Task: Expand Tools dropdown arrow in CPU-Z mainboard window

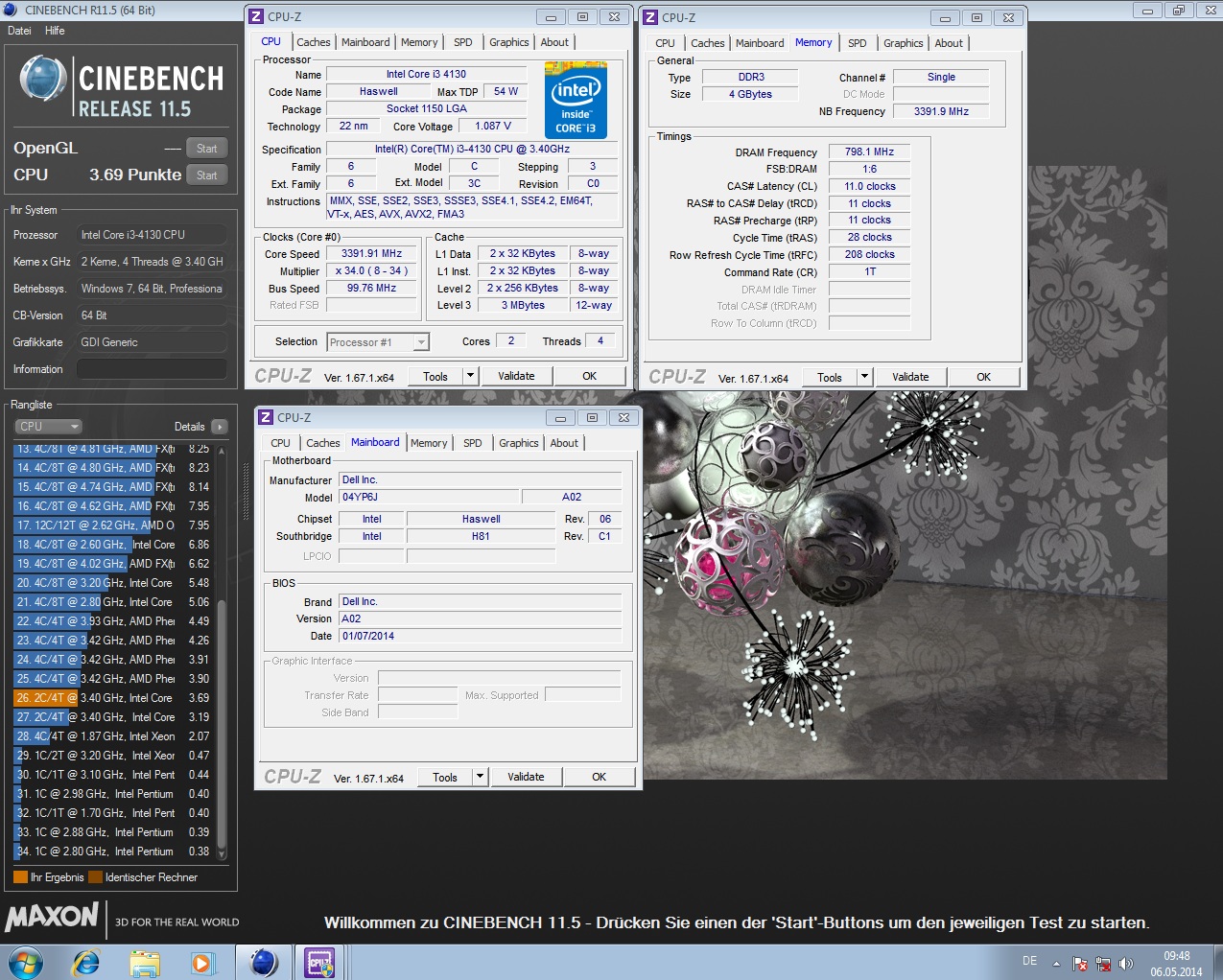Action: [480, 778]
